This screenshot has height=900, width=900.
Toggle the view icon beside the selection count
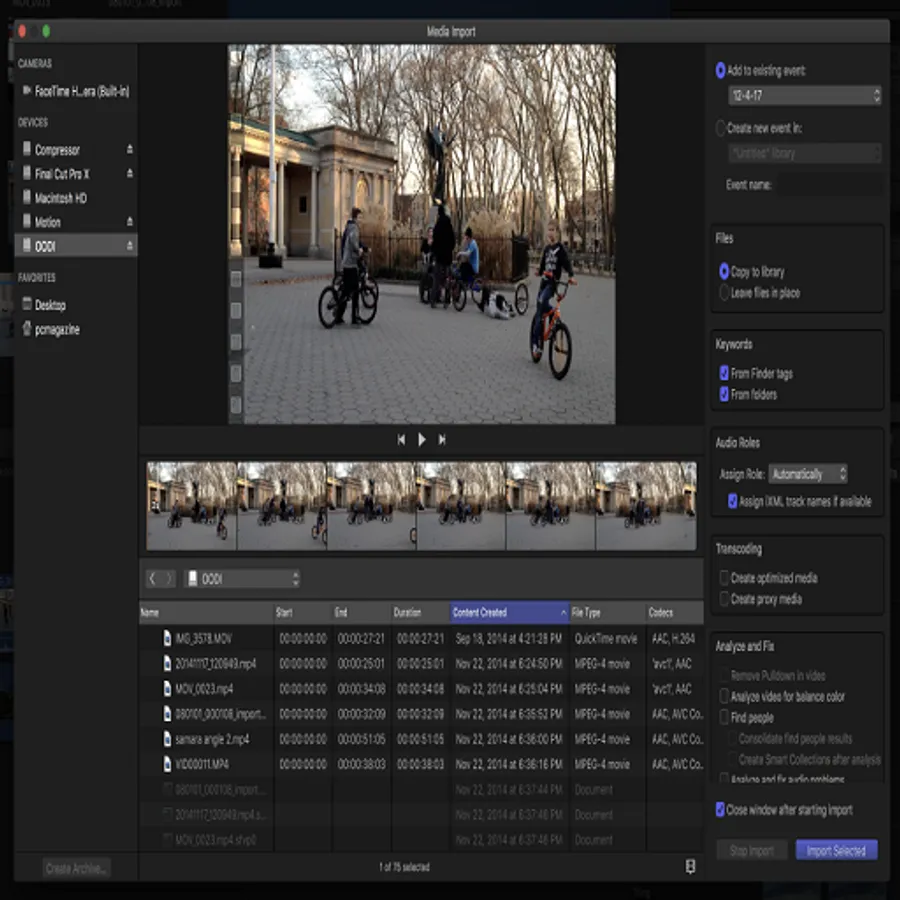pos(690,867)
